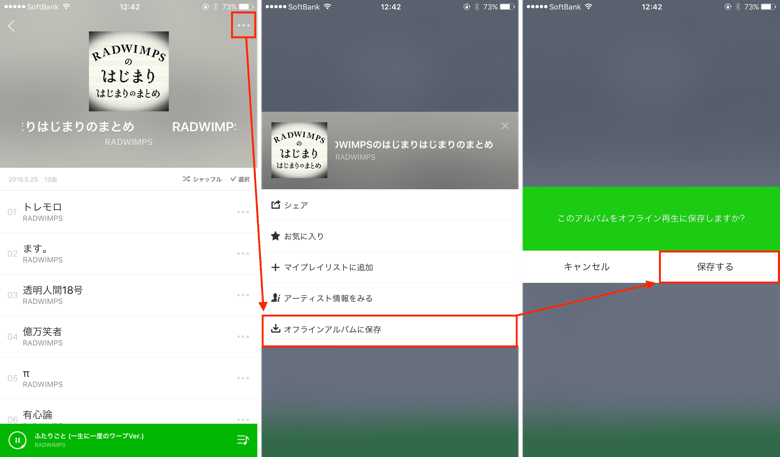780x457 pixels.
Task: Pause the currently playing song
Action: click(x=17, y=440)
